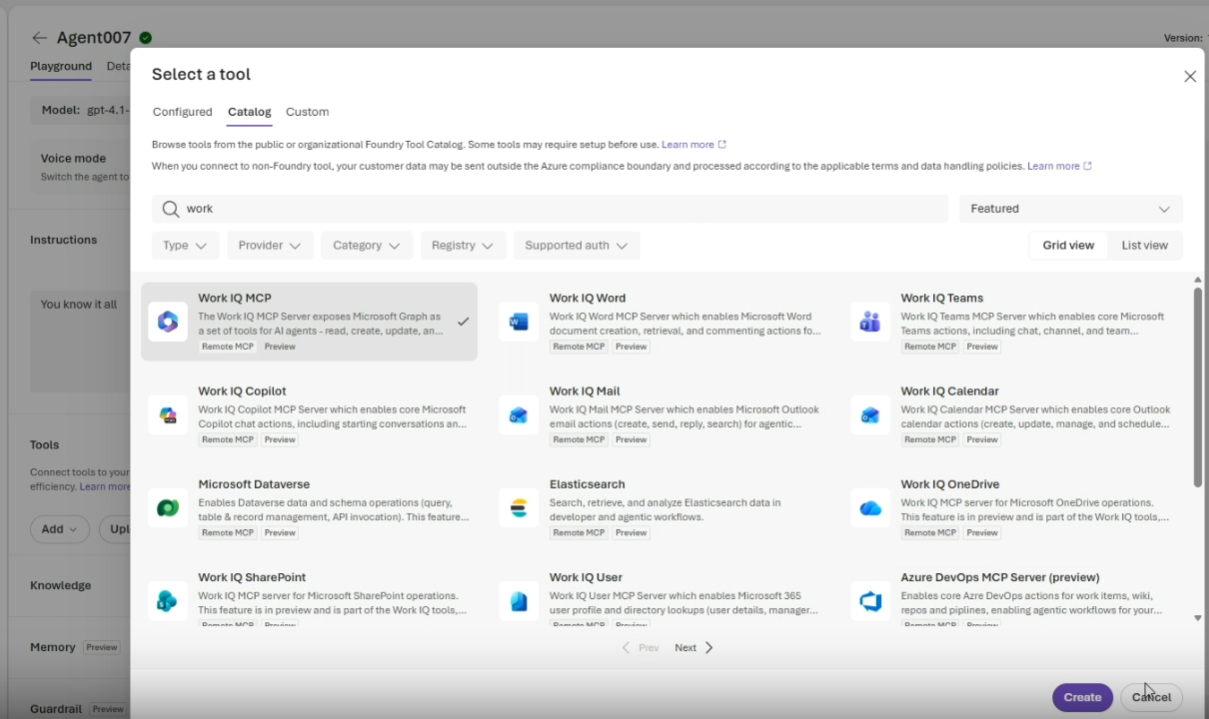1209x719 pixels.
Task: Select the Work IQ Word title
Action: point(587,298)
